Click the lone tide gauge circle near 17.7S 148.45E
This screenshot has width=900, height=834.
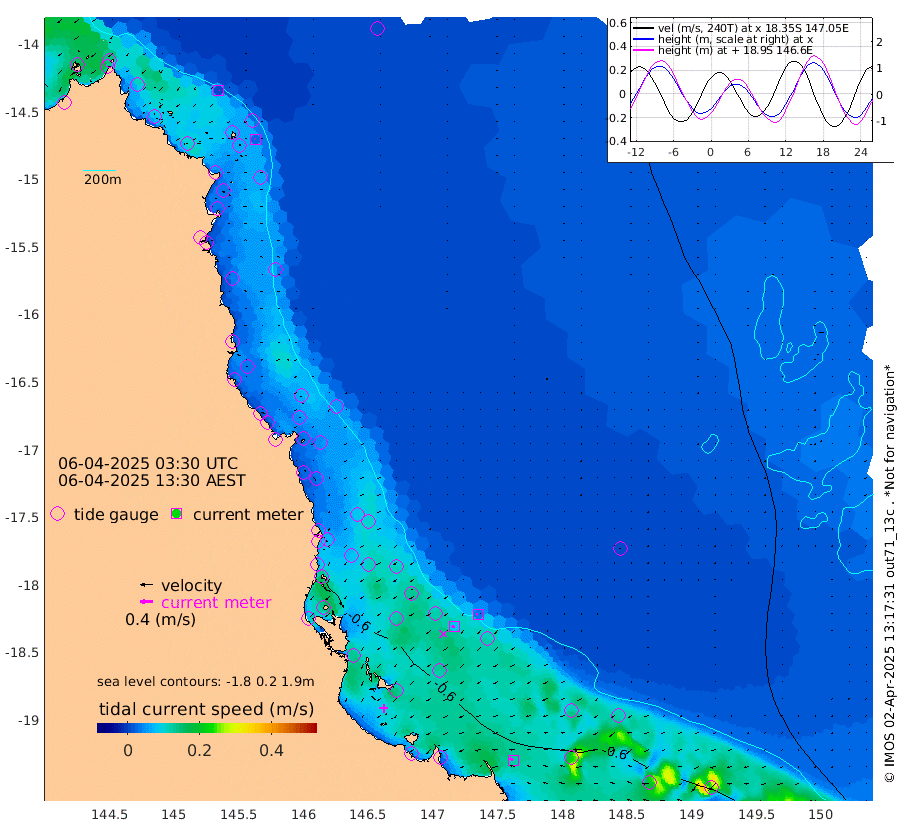coord(620,548)
